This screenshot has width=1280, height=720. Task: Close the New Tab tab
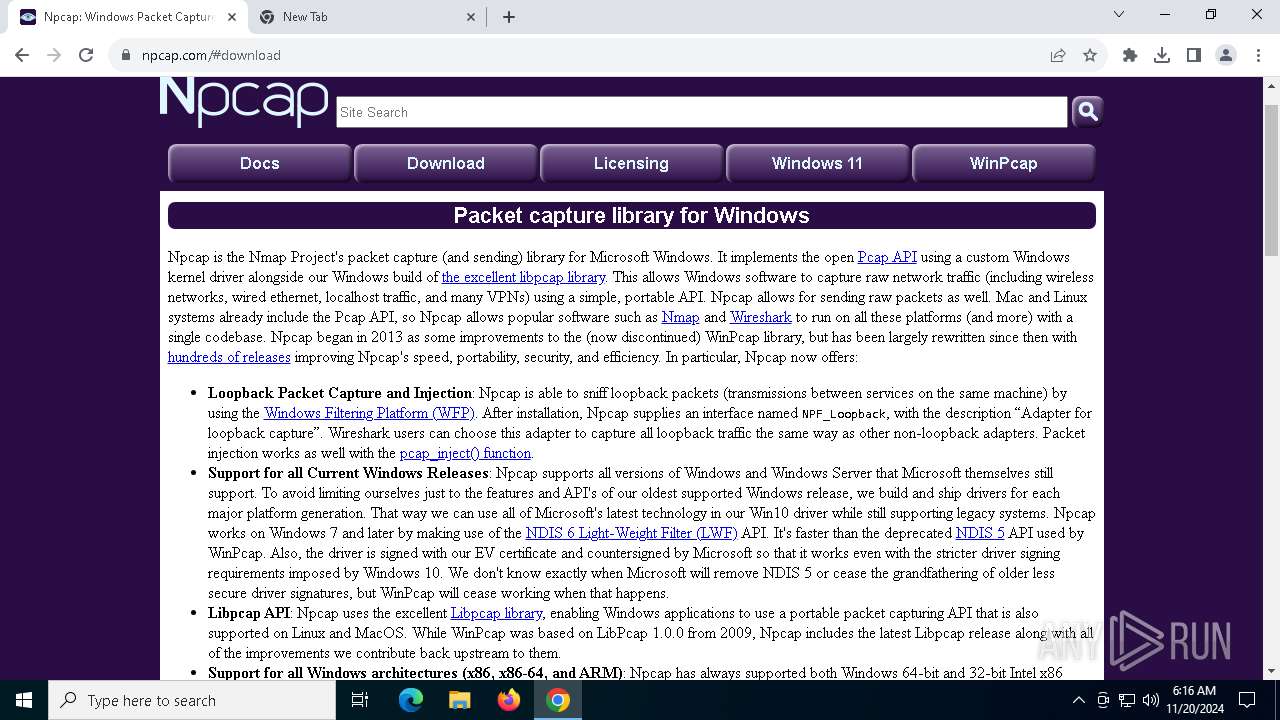471,16
